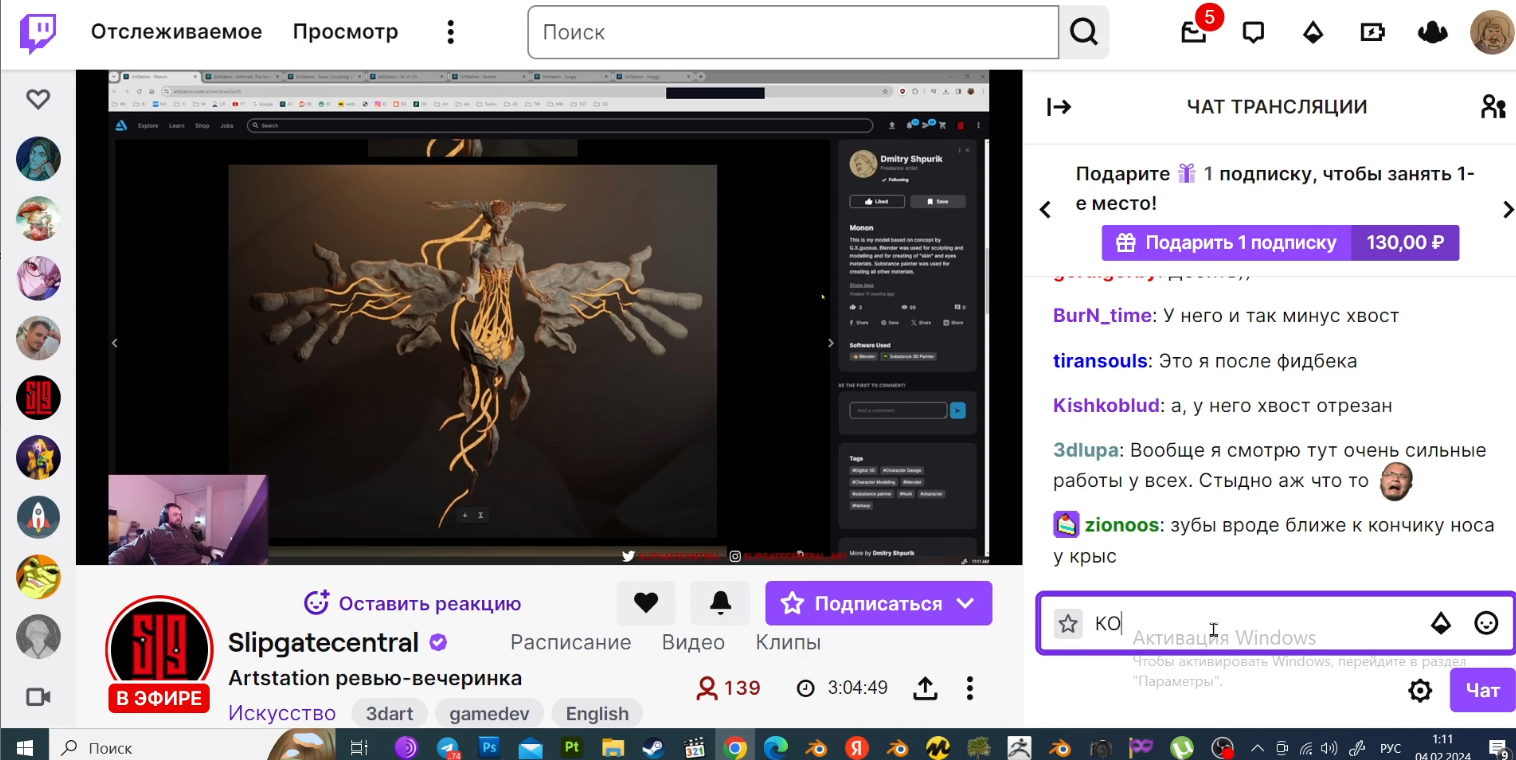This screenshot has height=760, width=1516.
Task: Click the Slipgatecentral channel avatar with В ЭФИРЕ badge
Action: (x=159, y=655)
